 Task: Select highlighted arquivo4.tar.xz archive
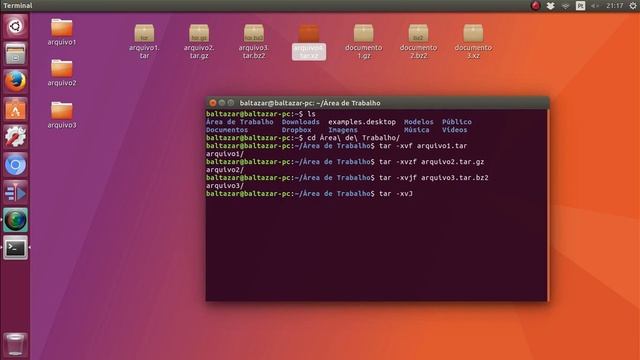[309, 42]
